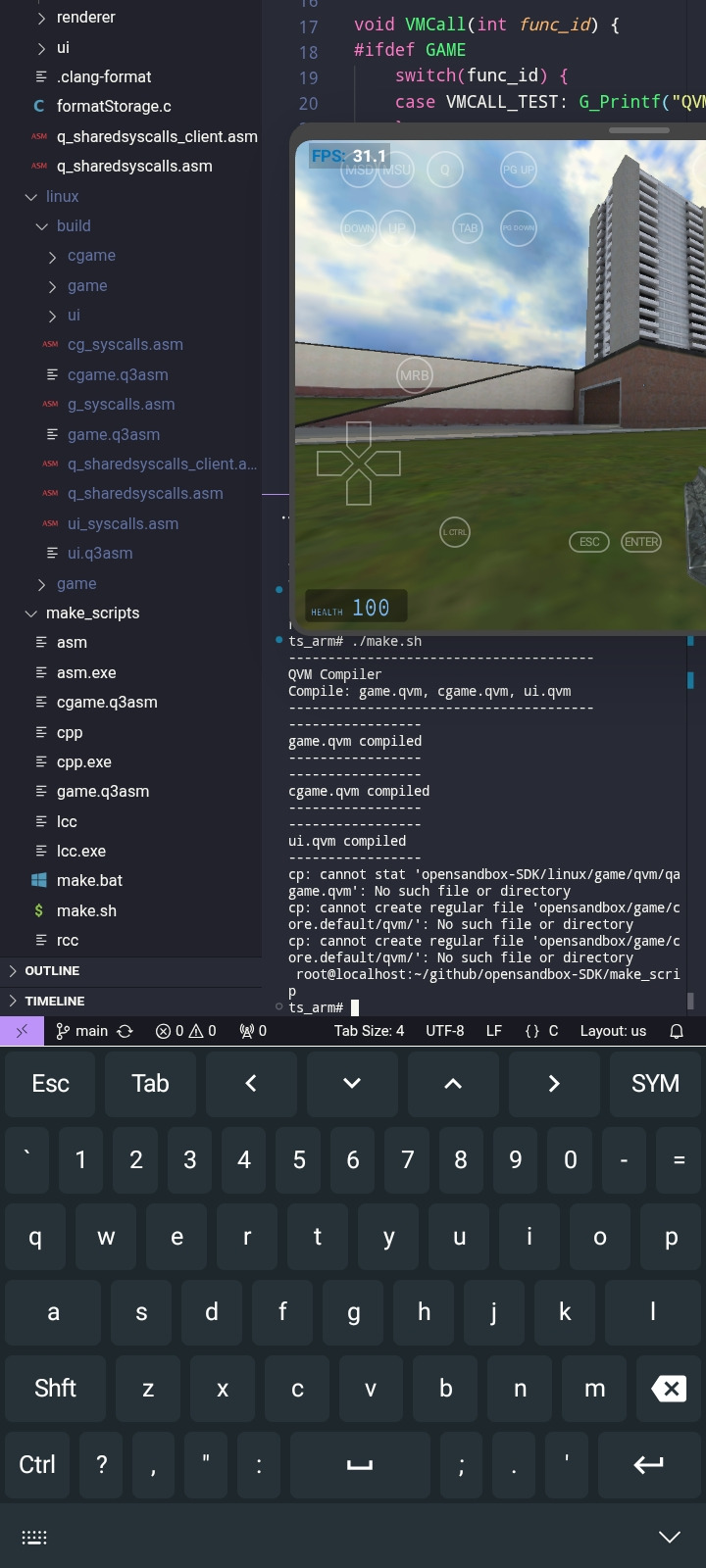Screen dimensions: 706x1568
Task: Click the main git branch indicator
Action: tap(81, 1031)
